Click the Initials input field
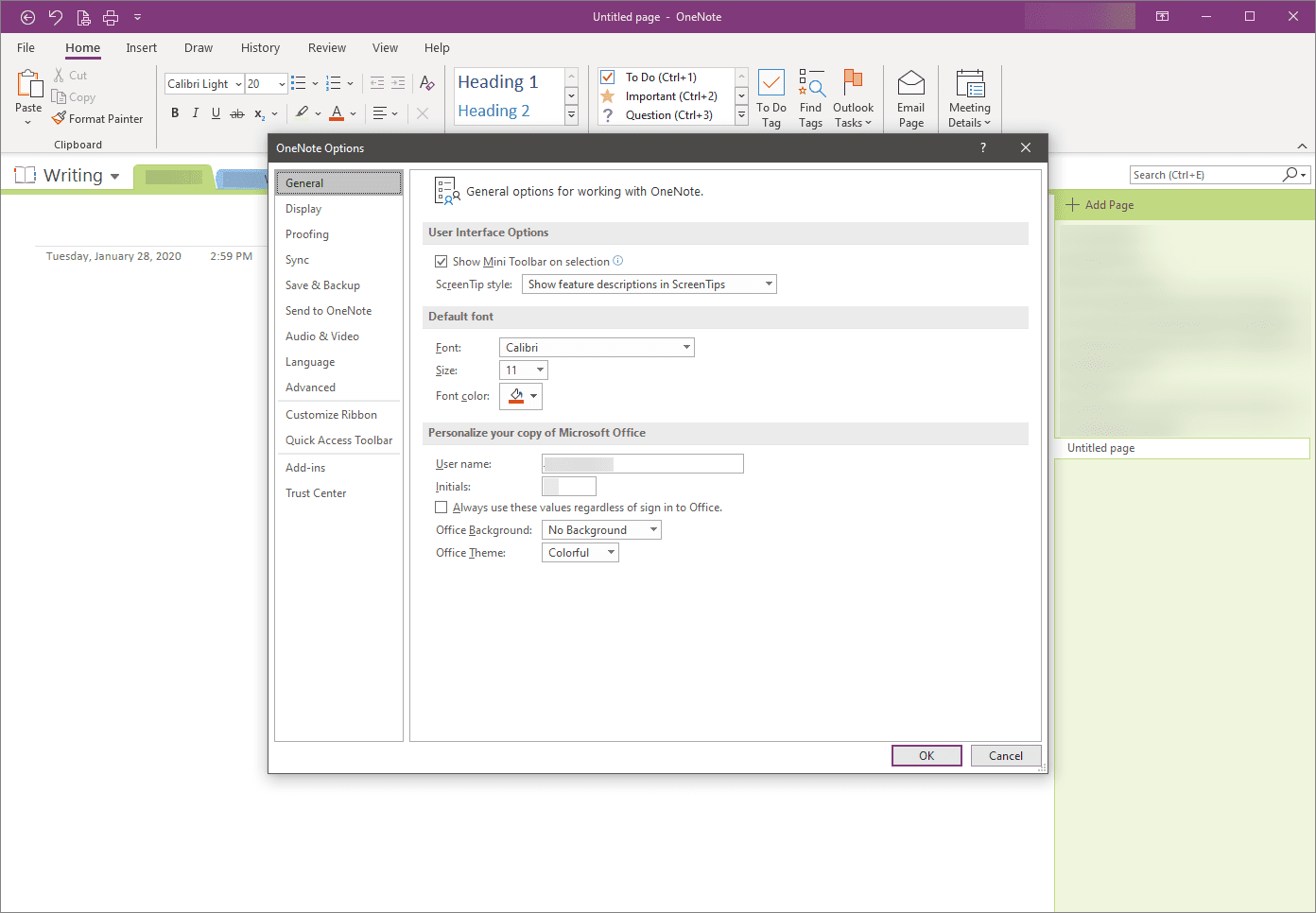 click(569, 487)
